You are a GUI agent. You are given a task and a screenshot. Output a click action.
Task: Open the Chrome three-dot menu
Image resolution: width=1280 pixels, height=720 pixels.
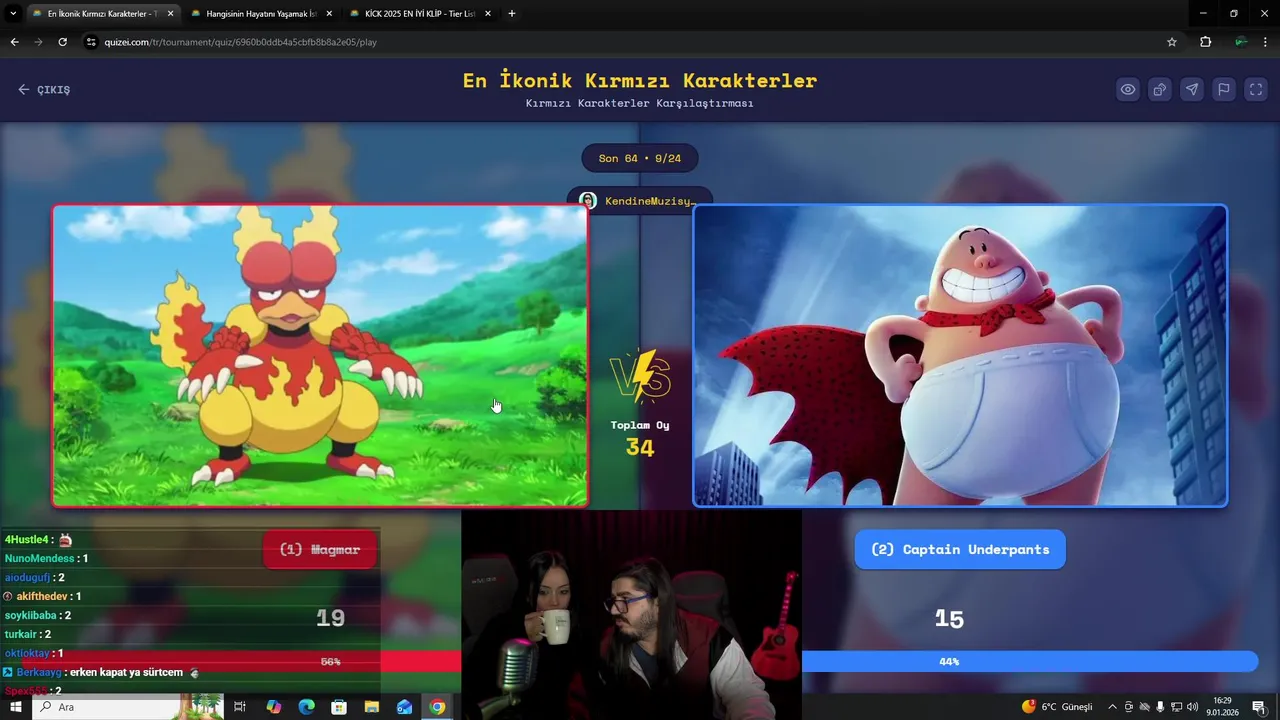coord(1266,42)
